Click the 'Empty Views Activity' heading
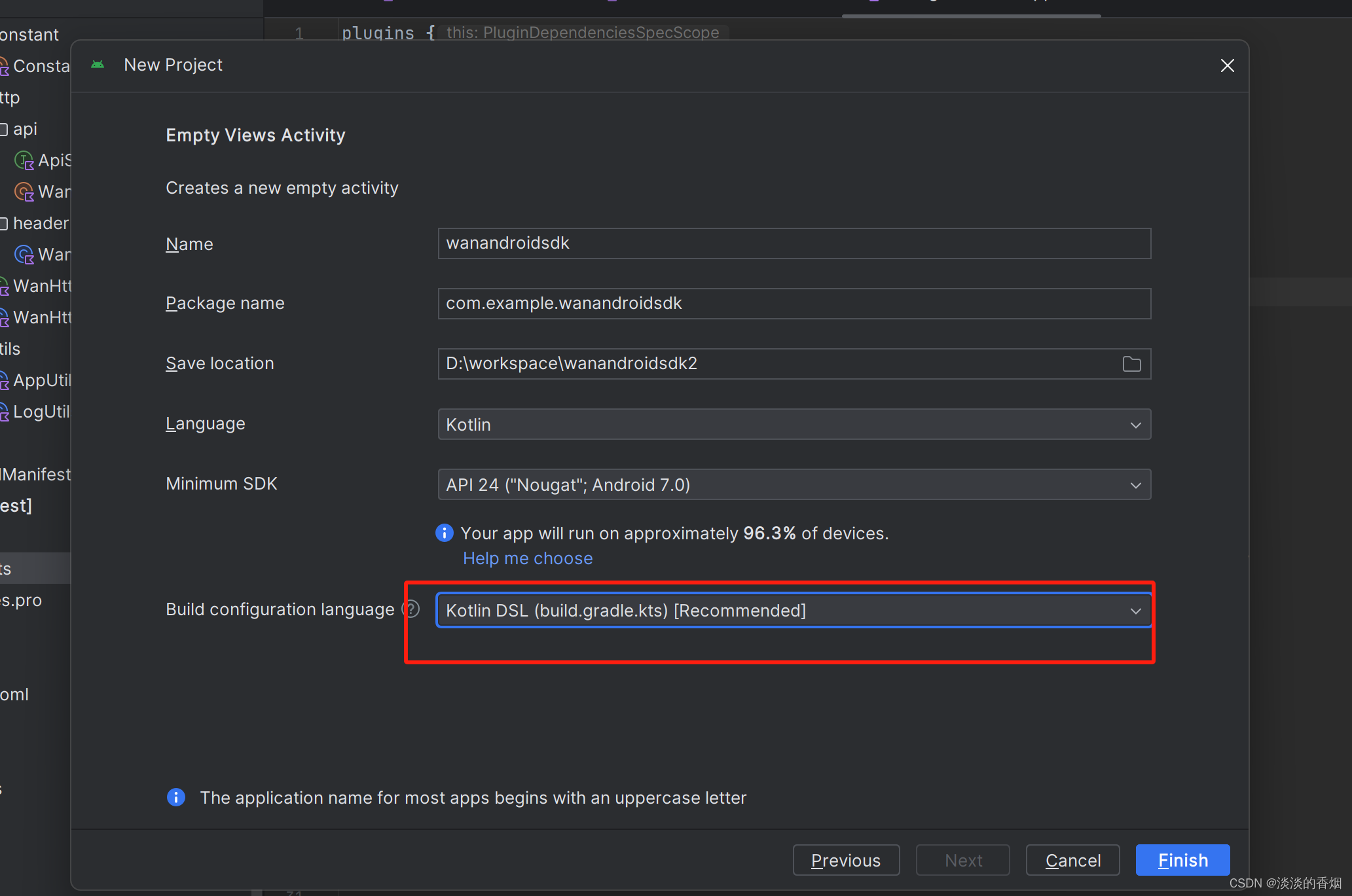 (x=255, y=135)
